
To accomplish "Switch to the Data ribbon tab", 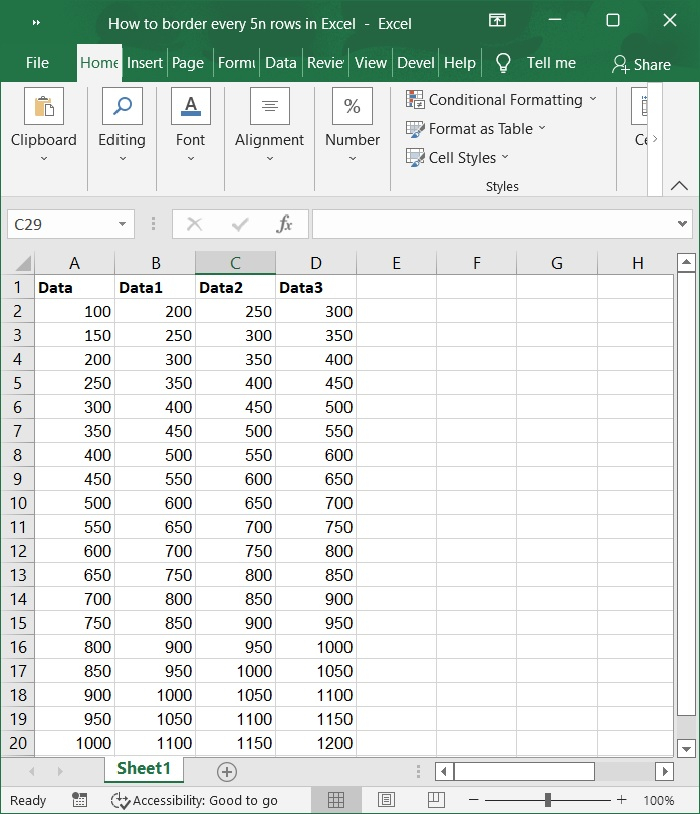I will pyautogui.click(x=280, y=62).
